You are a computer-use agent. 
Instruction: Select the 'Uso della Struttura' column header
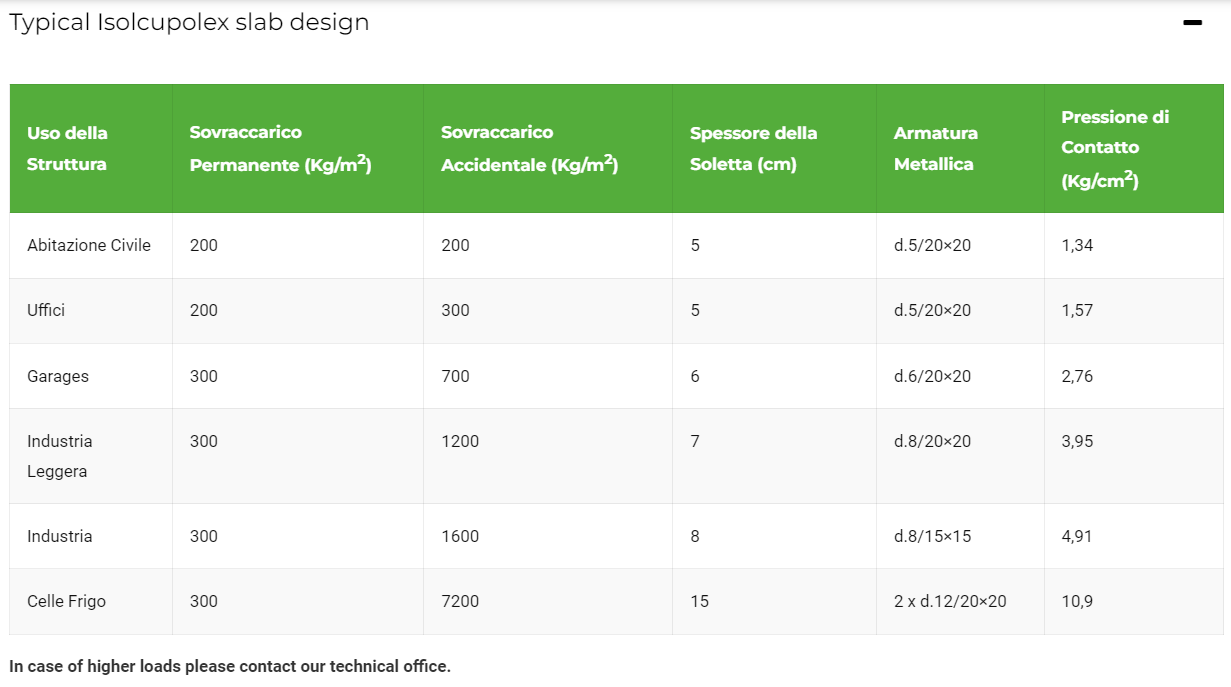91,148
